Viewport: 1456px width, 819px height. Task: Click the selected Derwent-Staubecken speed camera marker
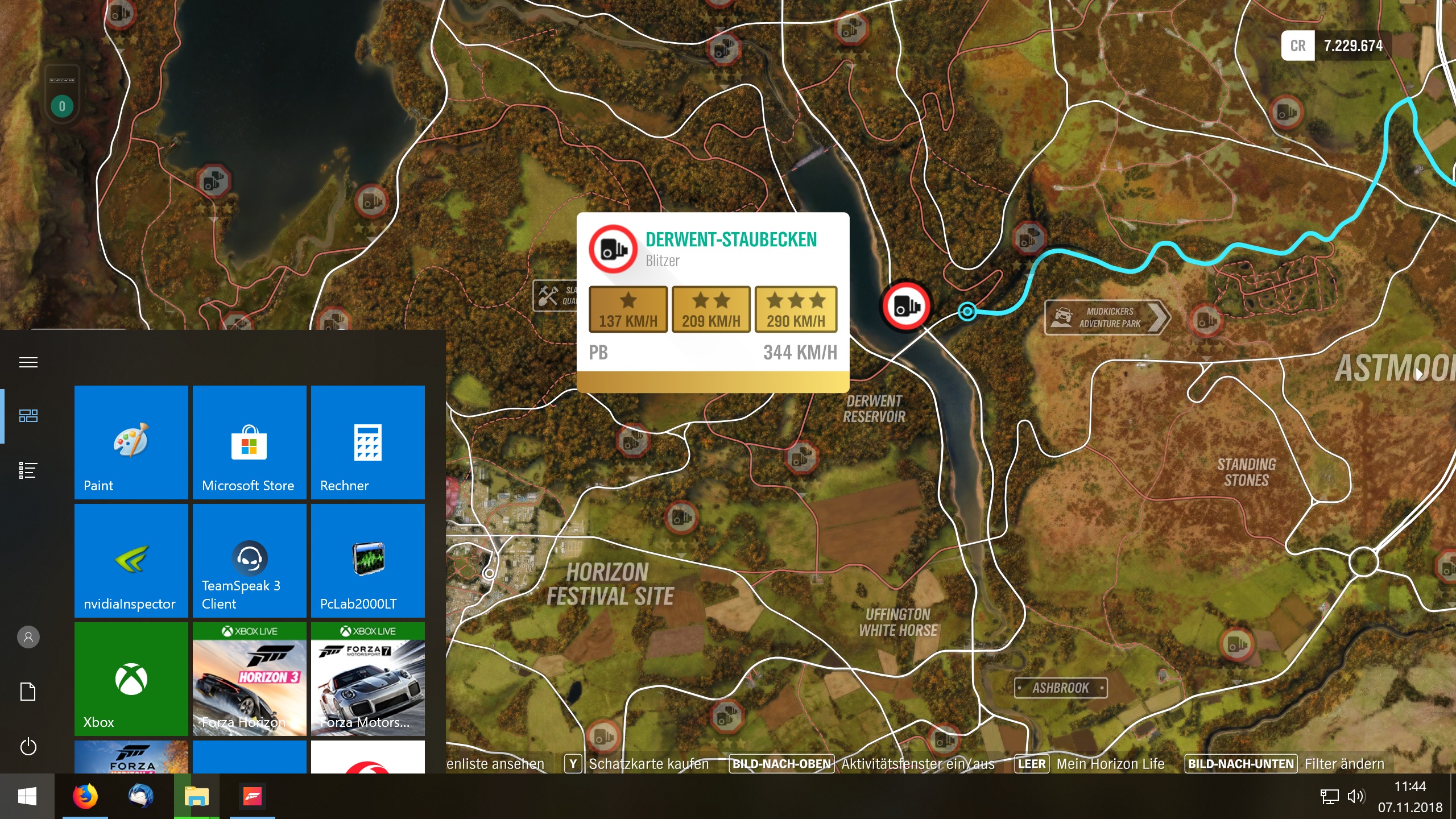(x=905, y=307)
